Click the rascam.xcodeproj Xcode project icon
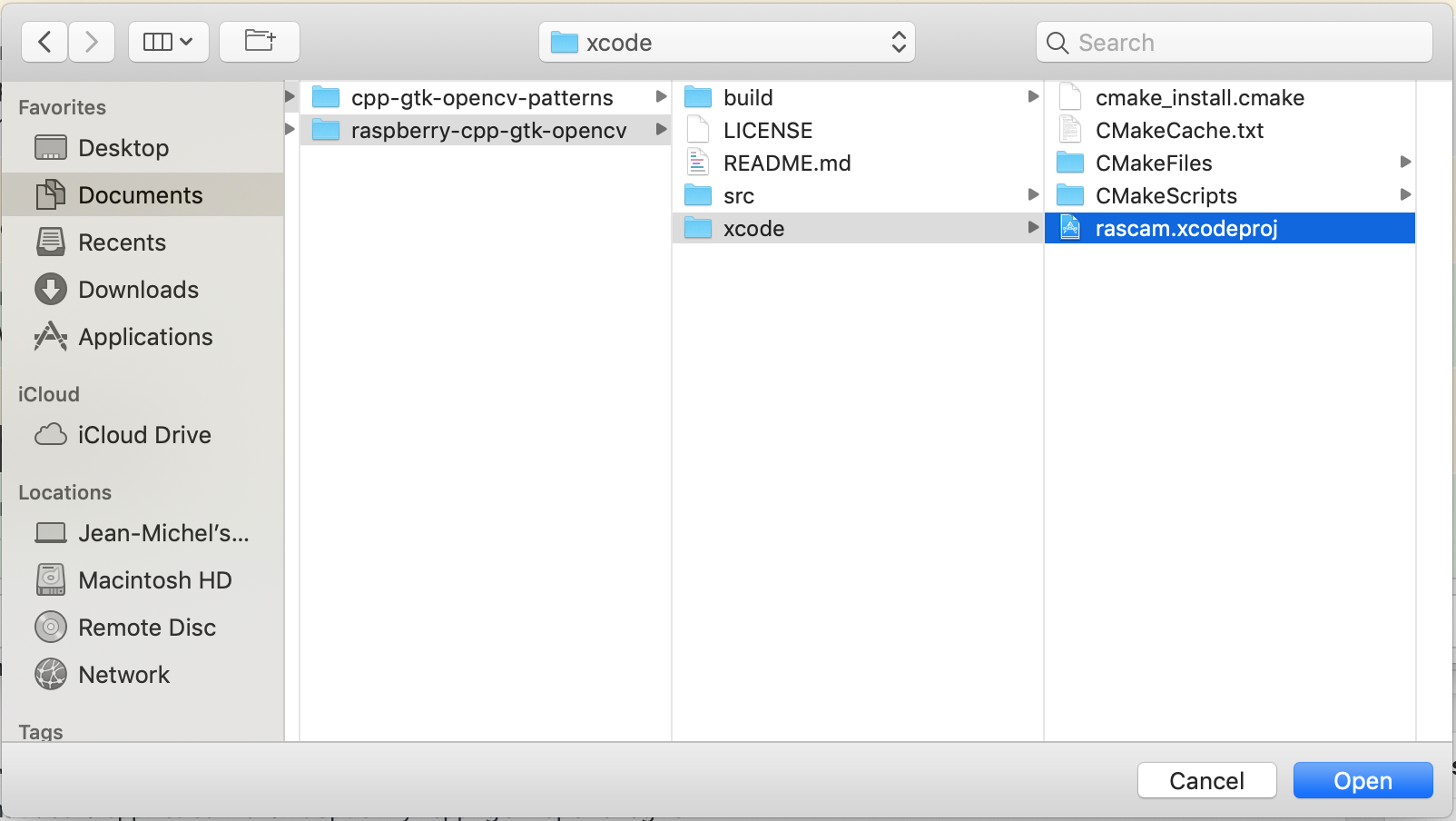 [1070, 228]
